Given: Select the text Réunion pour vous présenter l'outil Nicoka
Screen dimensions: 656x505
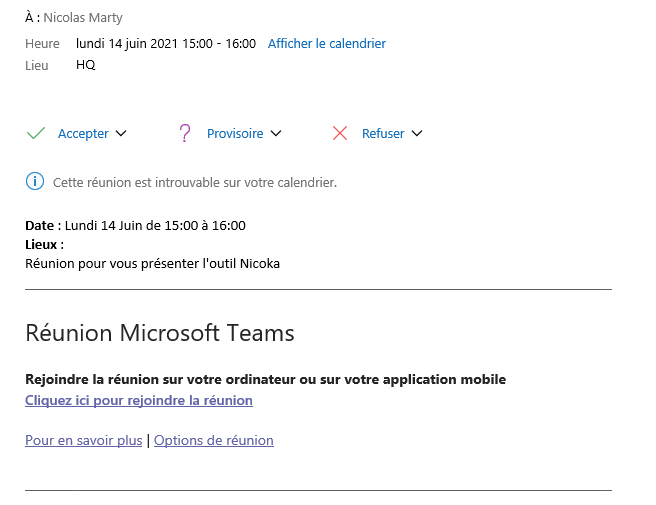Looking at the screenshot, I should coord(152,264).
